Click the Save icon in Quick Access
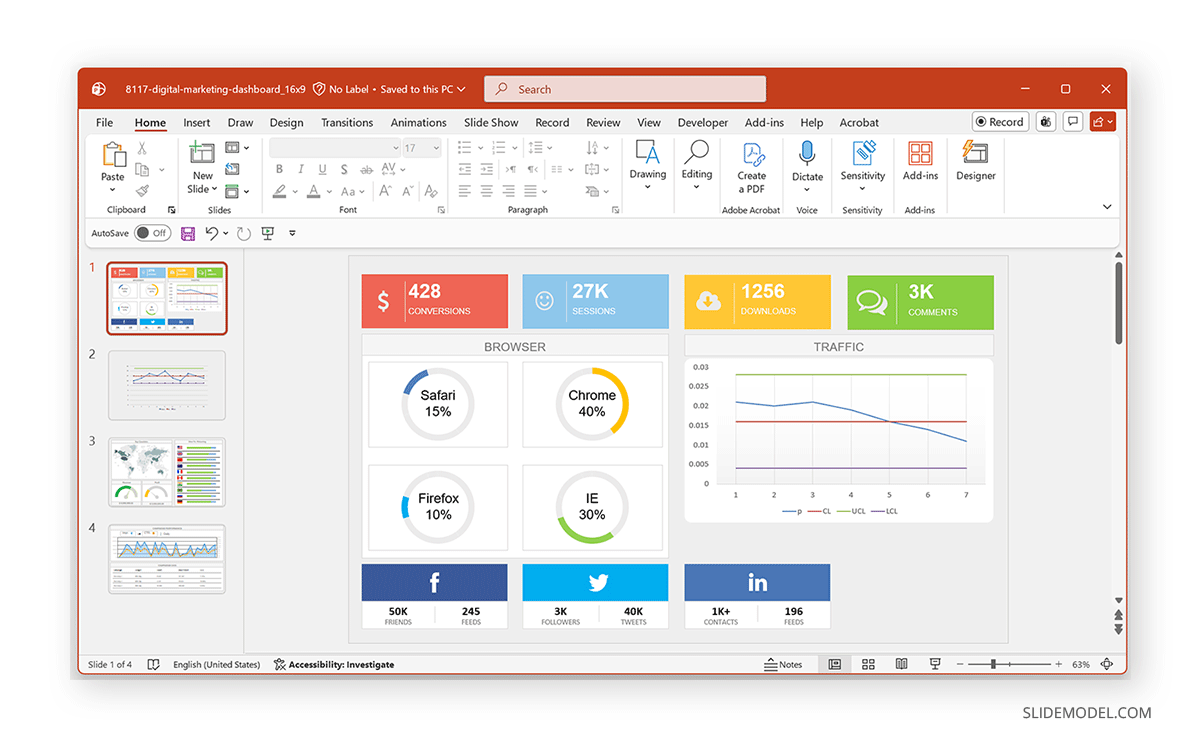Screen dimensions: 1200x743 pos(188,233)
